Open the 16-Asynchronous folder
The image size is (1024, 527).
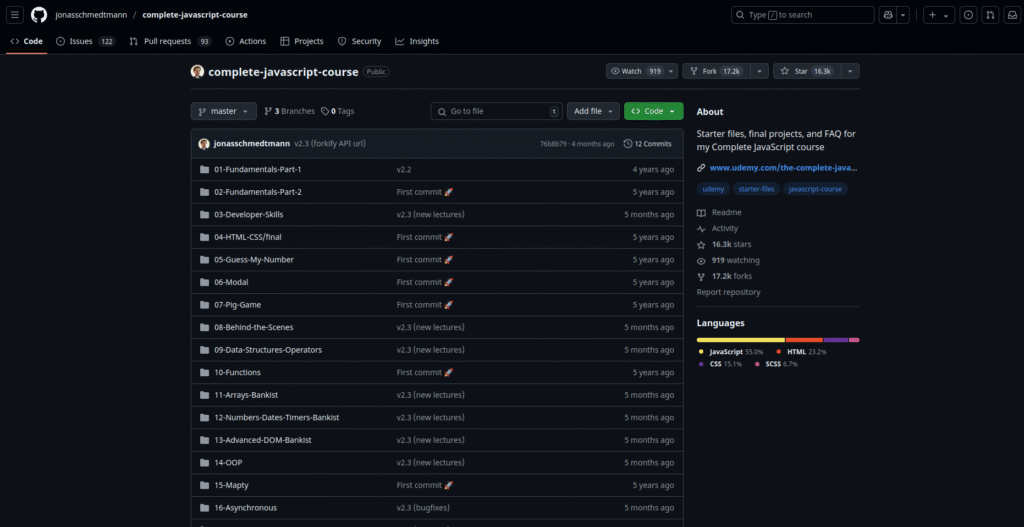[x=246, y=507]
